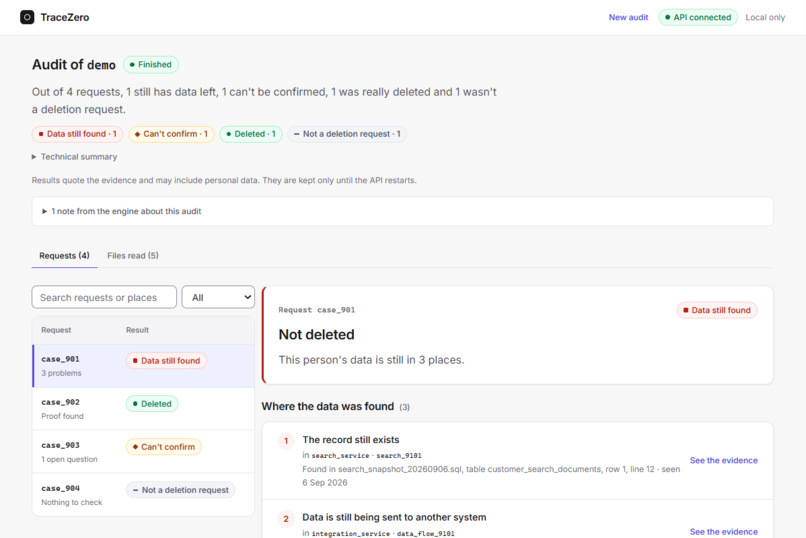Select the case_904 request row
The width and height of the screenshot is (806, 538).
pos(143,494)
